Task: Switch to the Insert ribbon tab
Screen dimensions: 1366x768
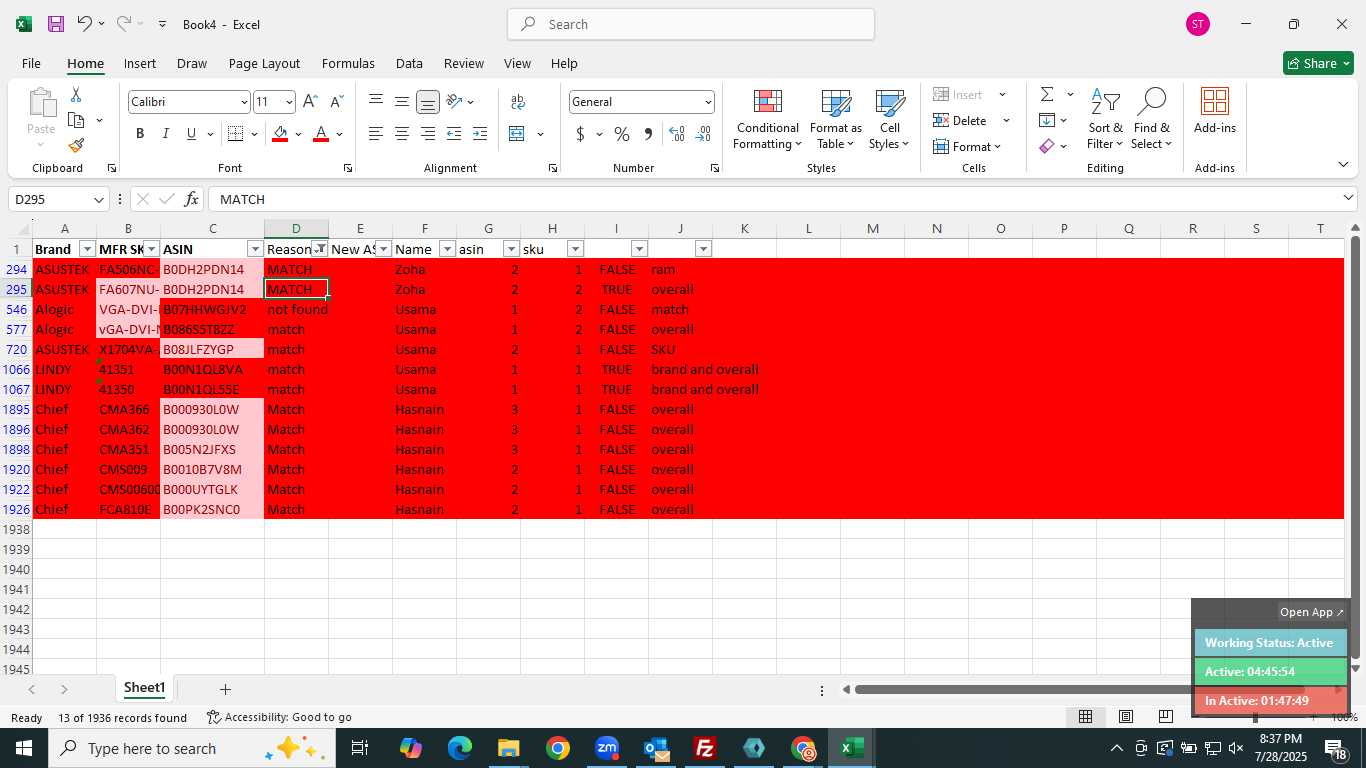Action: 140,63
